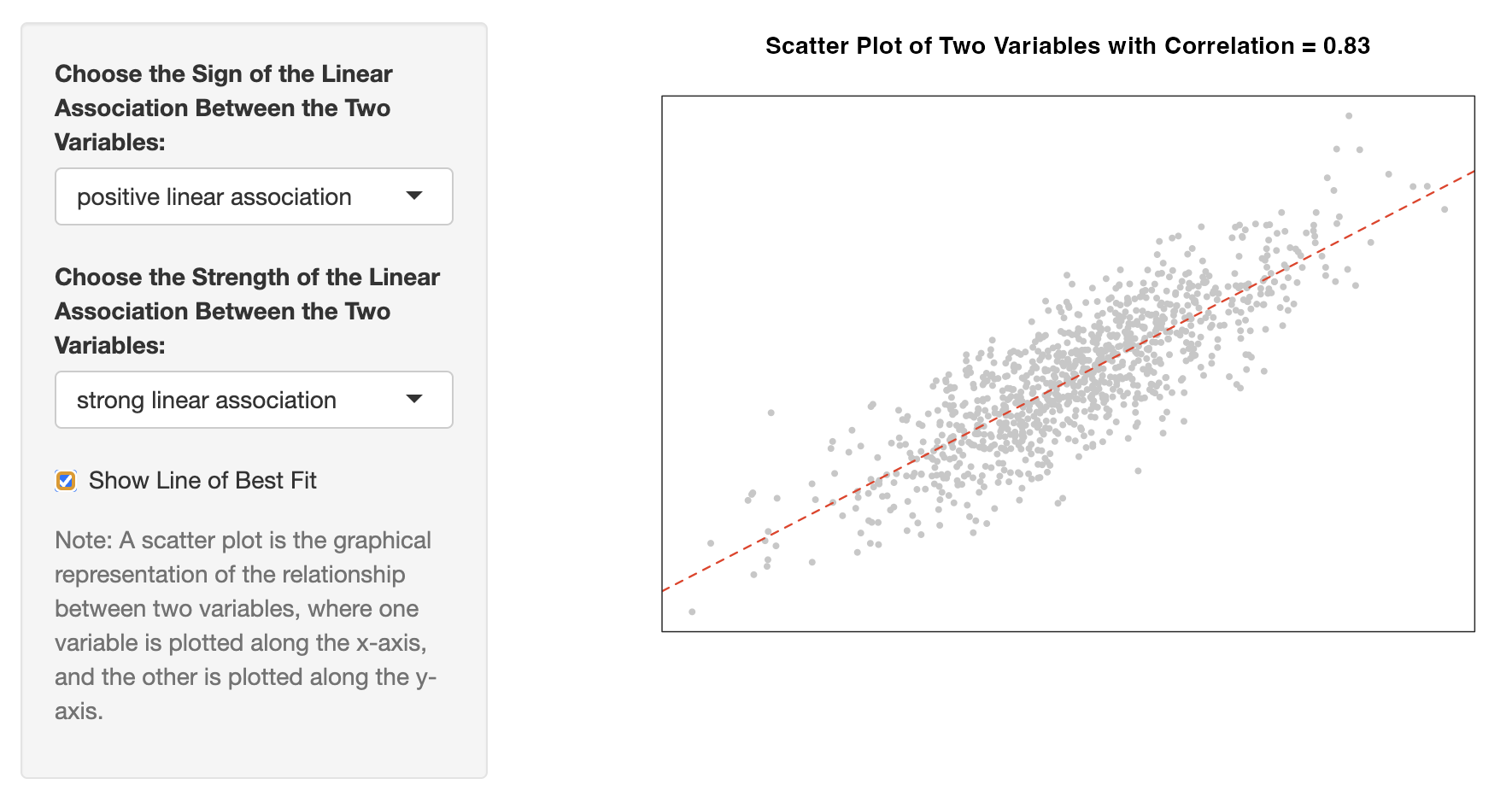The height and width of the screenshot is (796, 1512).
Task: Click the correlation value 0.83 in title
Action: click(1346, 46)
